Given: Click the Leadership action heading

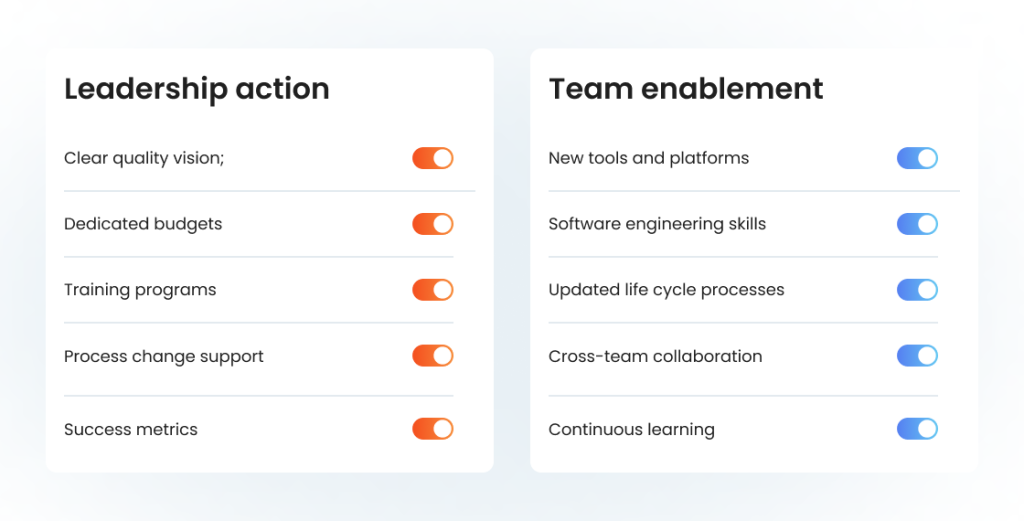Looking at the screenshot, I should tap(197, 89).
